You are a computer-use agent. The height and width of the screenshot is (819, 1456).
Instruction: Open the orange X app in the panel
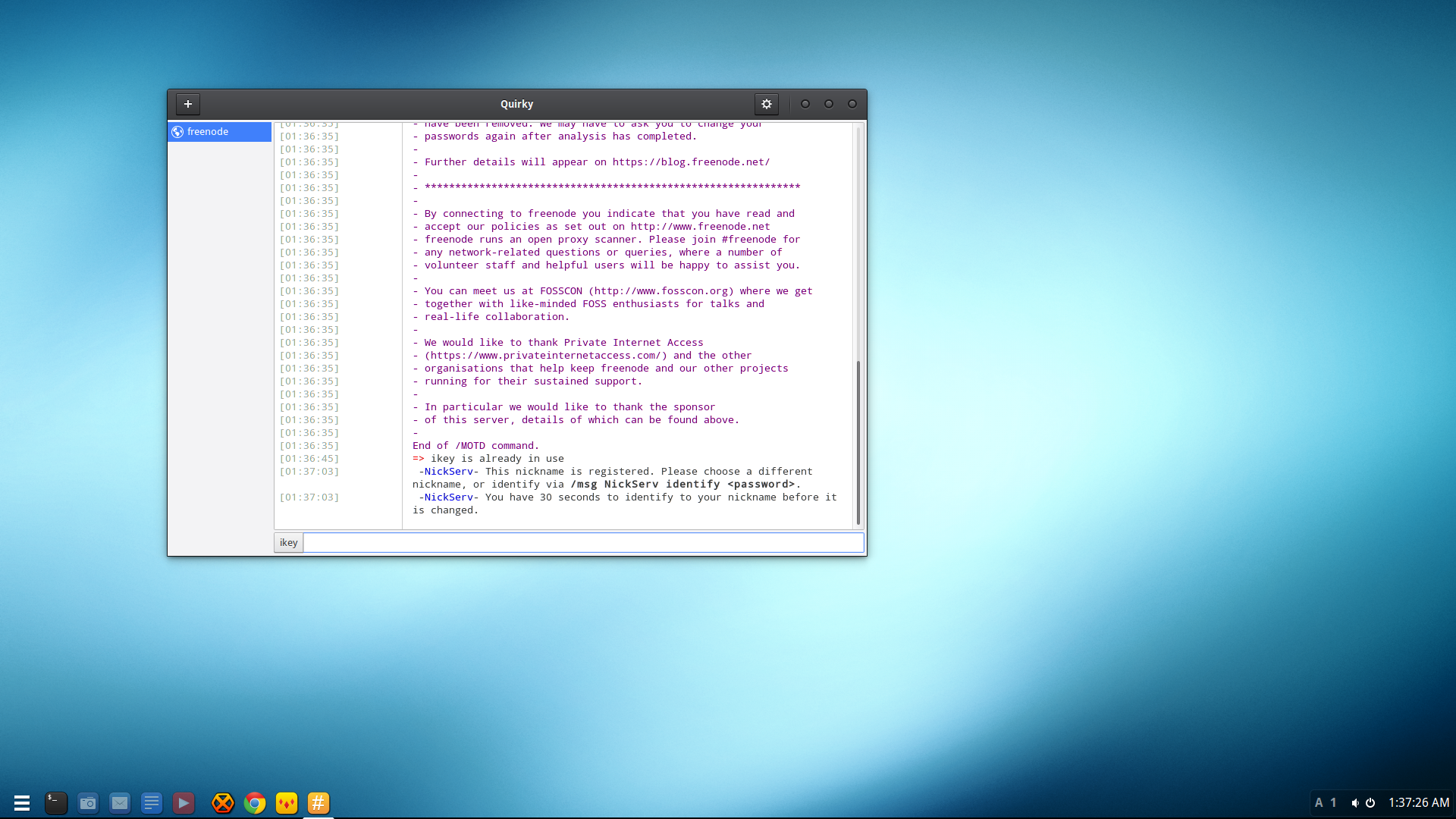click(x=223, y=803)
